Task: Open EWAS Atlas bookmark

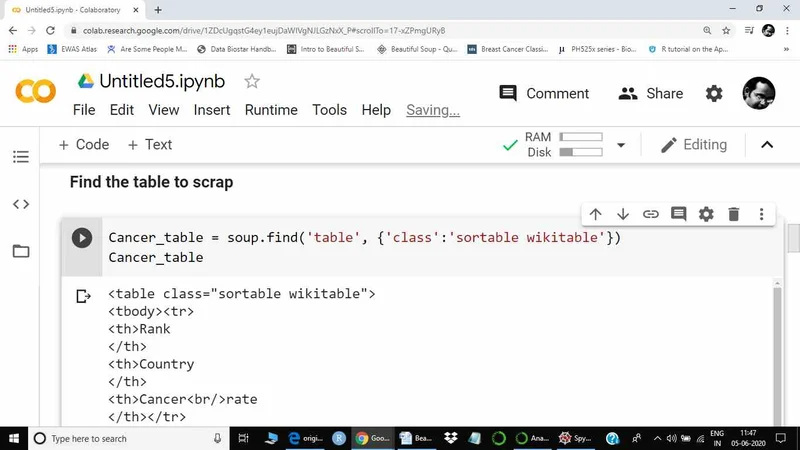Action: tap(72, 49)
